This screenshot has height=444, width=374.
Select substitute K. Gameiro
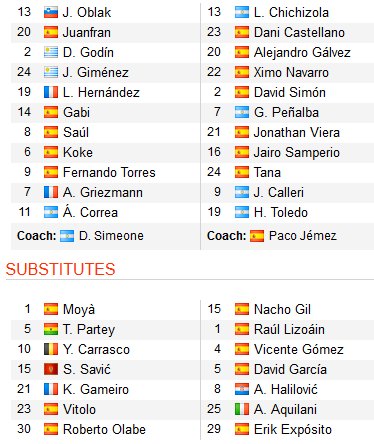(x=96, y=389)
